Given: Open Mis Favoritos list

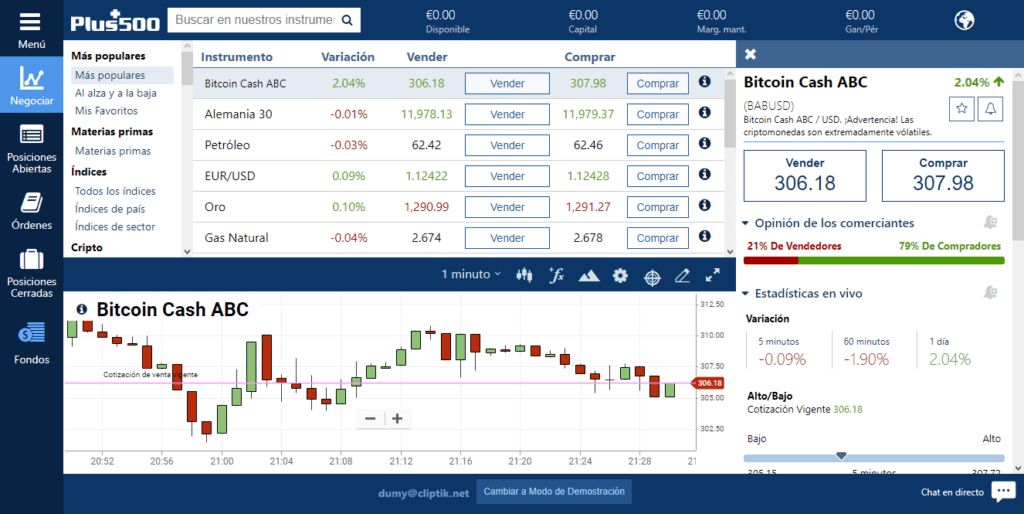Looking at the screenshot, I should [x=106, y=110].
